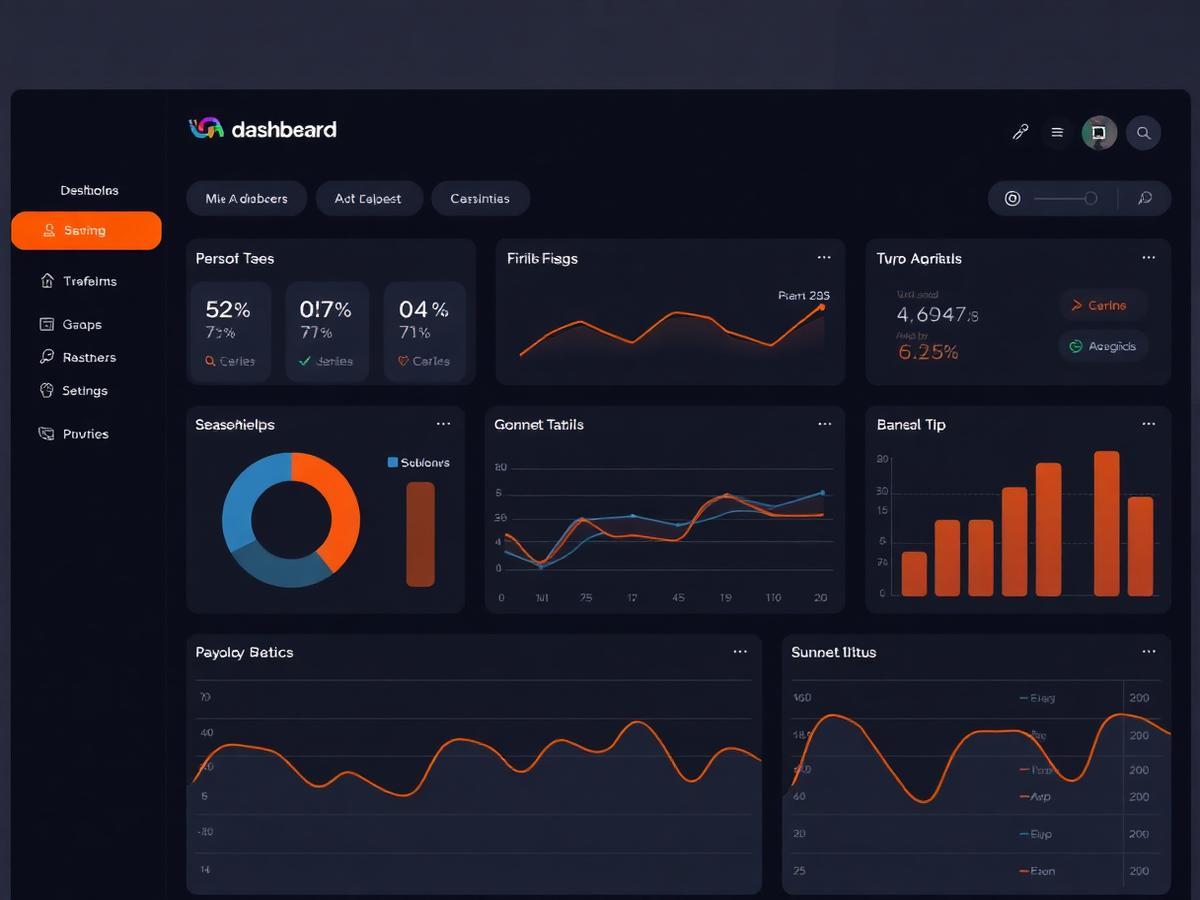The height and width of the screenshot is (900, 1200).
Task: Click the round search button in header
Action: (1143, 132)
